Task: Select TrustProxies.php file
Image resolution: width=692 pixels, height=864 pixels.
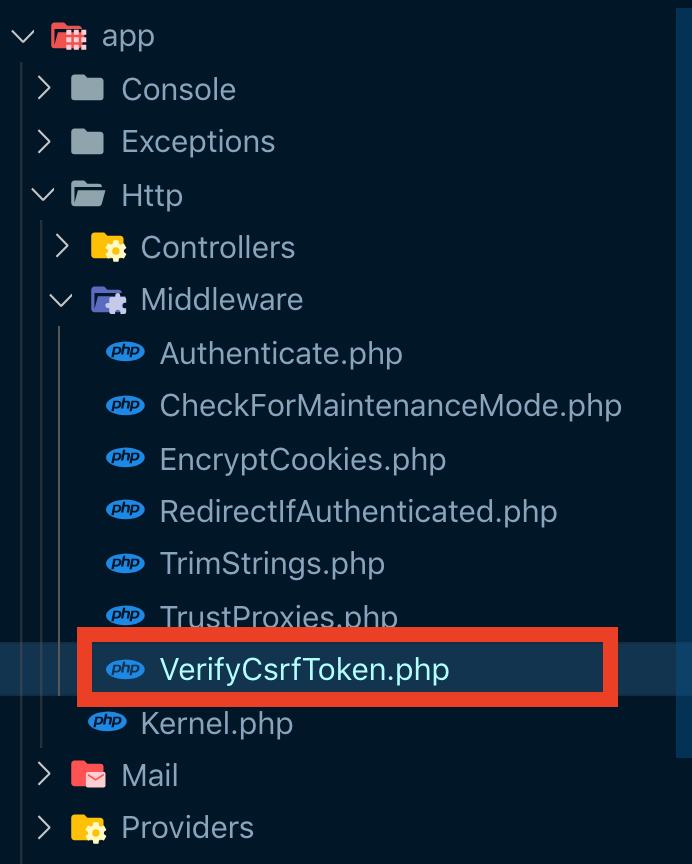Action: tap(278, 615)
